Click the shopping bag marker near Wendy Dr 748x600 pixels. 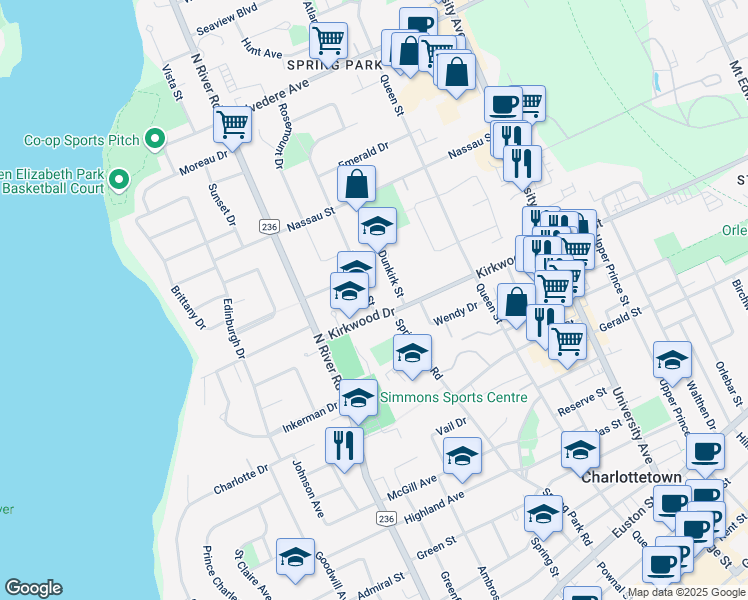[516, 302]
